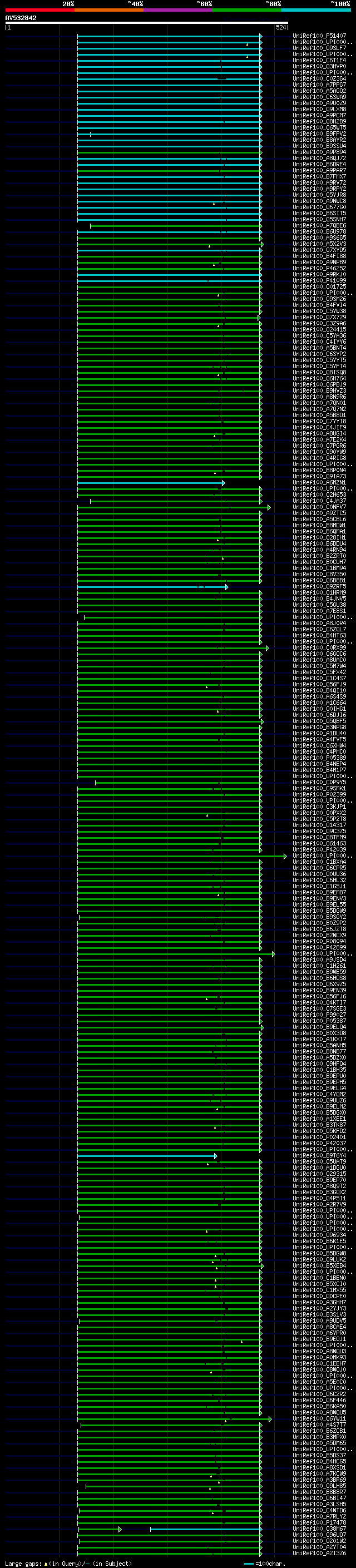Click the white query sequence length bar

coord(147,23)
